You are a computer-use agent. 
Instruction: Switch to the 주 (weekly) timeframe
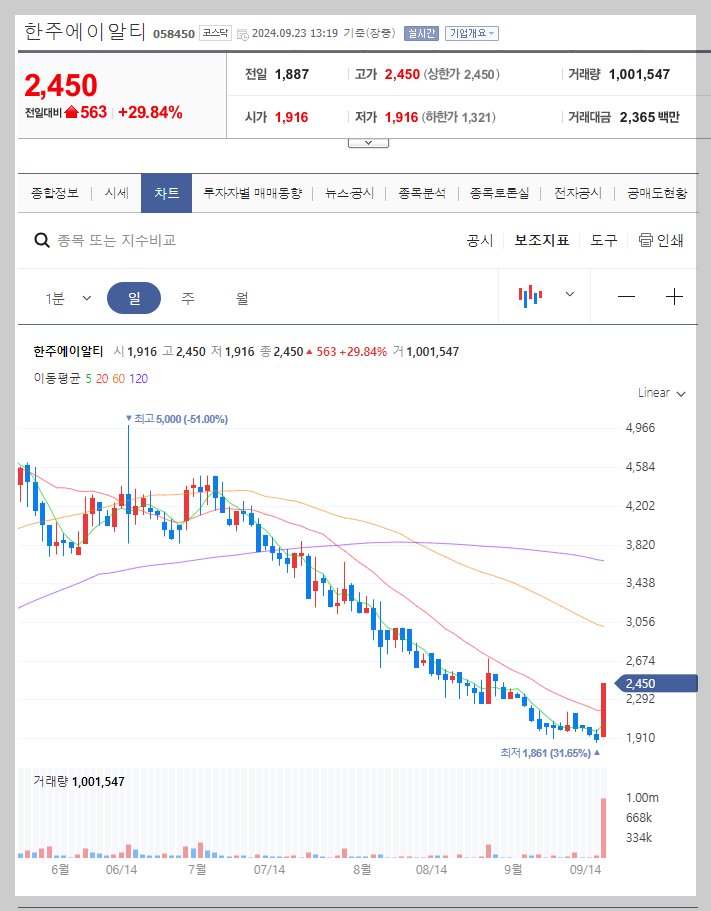click(188, 298)
